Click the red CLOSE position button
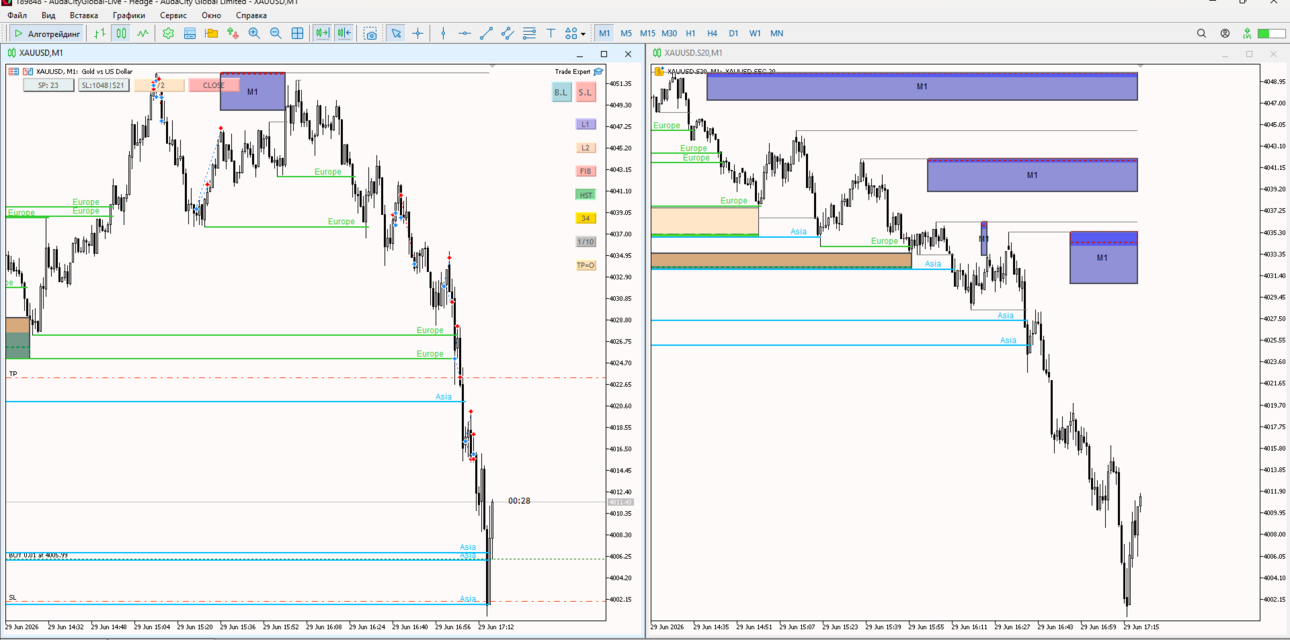The image size is (1290, 640). (x=214, y=85)
